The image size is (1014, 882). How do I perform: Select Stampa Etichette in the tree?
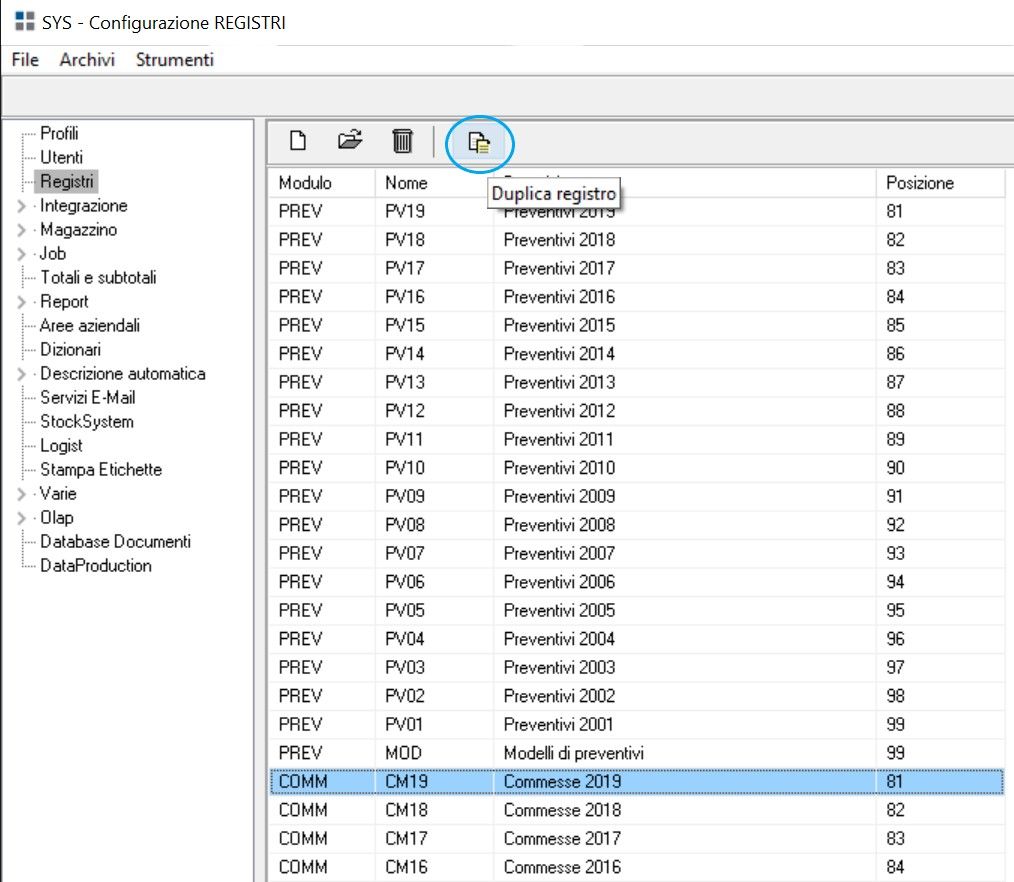click(101, 469)
